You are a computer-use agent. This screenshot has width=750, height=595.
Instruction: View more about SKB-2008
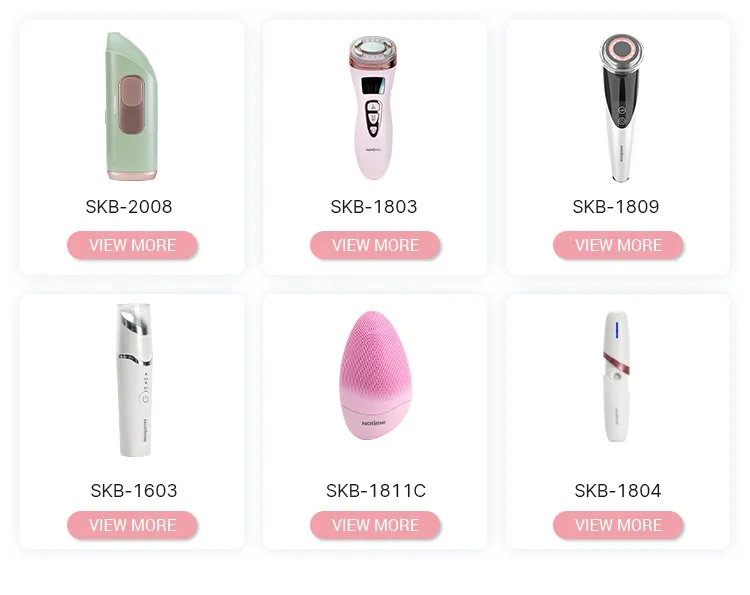[132, 245]
